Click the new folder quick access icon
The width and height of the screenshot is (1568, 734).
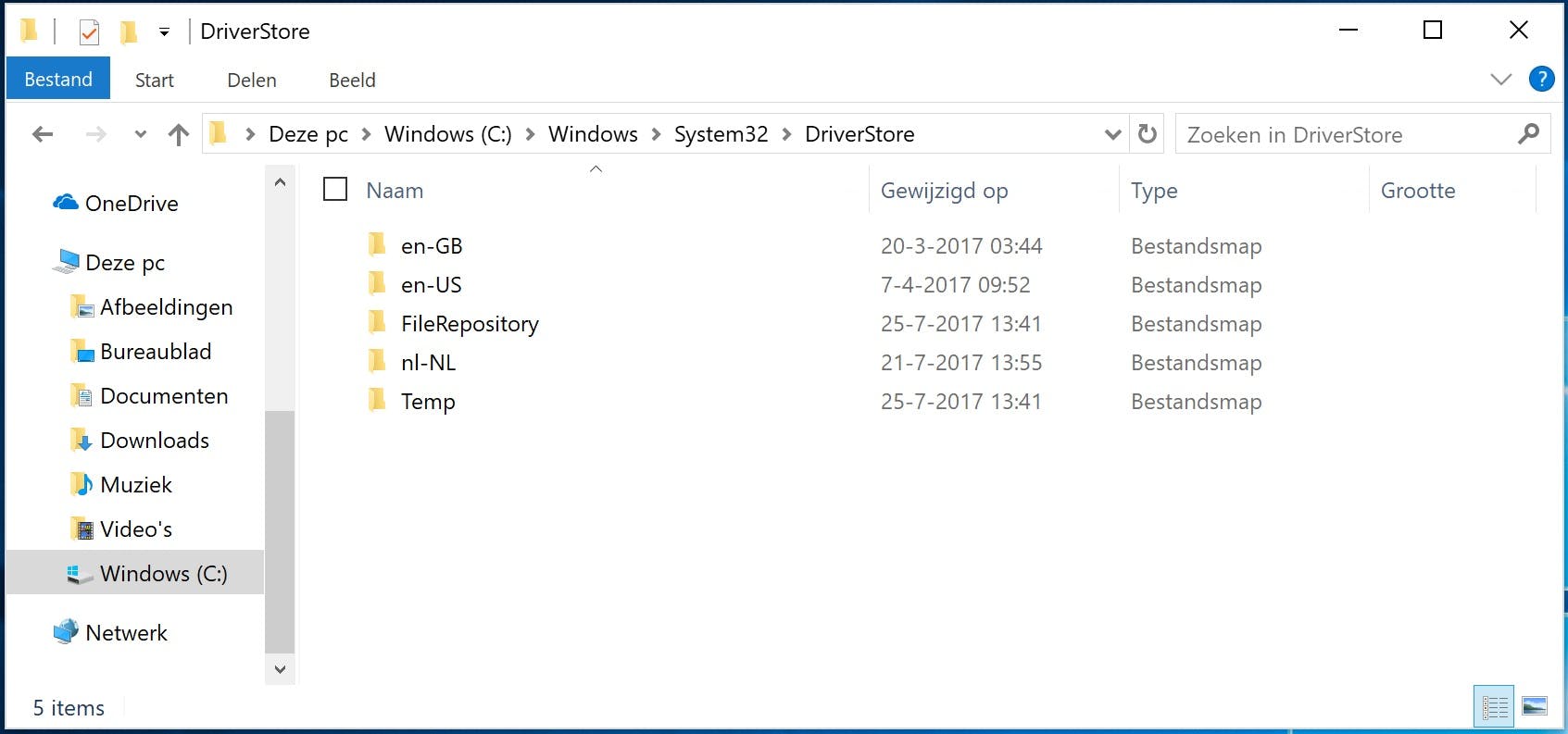pos(129,32)
